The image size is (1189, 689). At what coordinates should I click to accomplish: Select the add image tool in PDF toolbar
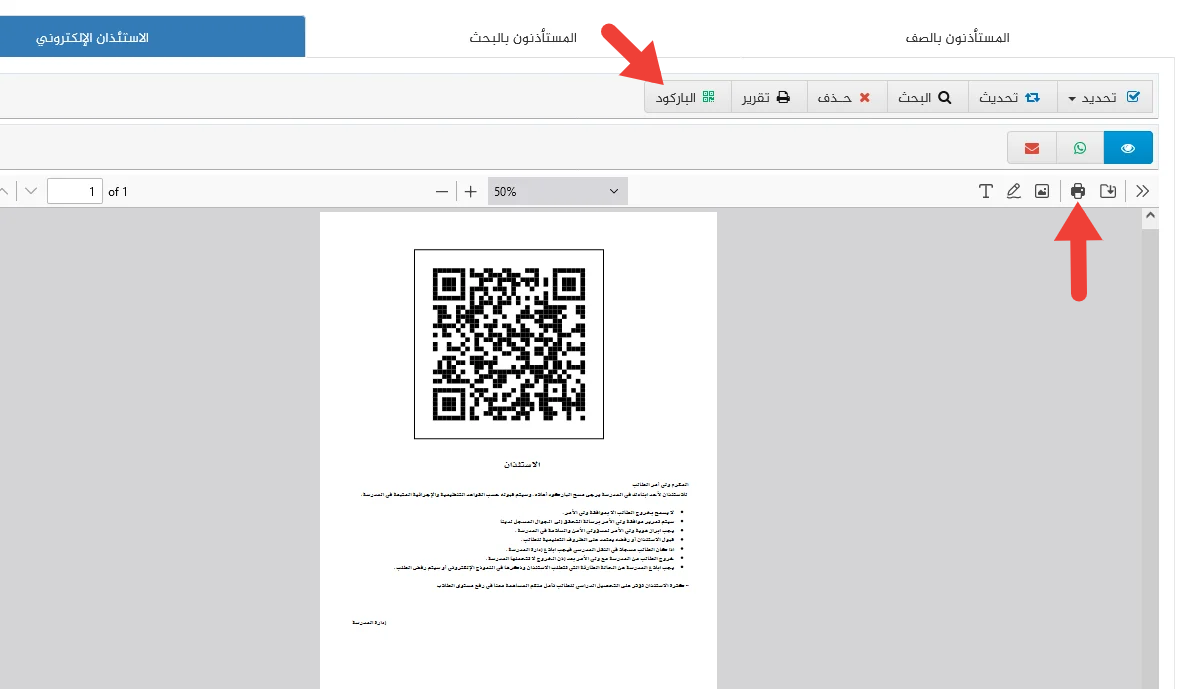pyautogui.click(x=1042, y=191)
